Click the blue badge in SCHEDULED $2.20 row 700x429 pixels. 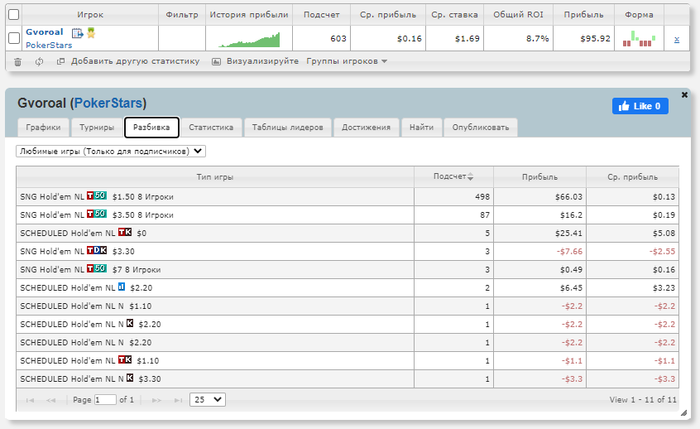click(121, 287)
